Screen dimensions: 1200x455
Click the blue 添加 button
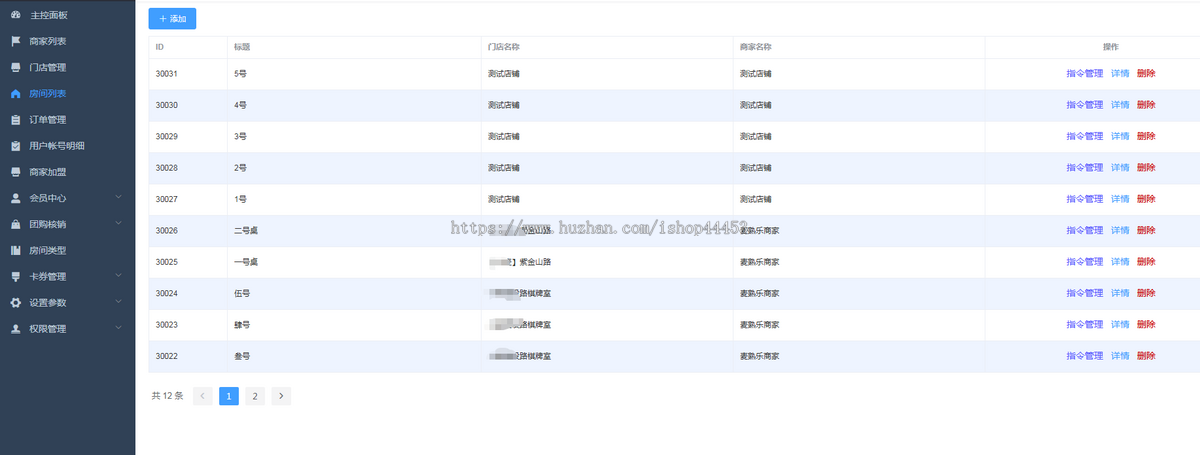pyautogui.click(x=172, y=18)
